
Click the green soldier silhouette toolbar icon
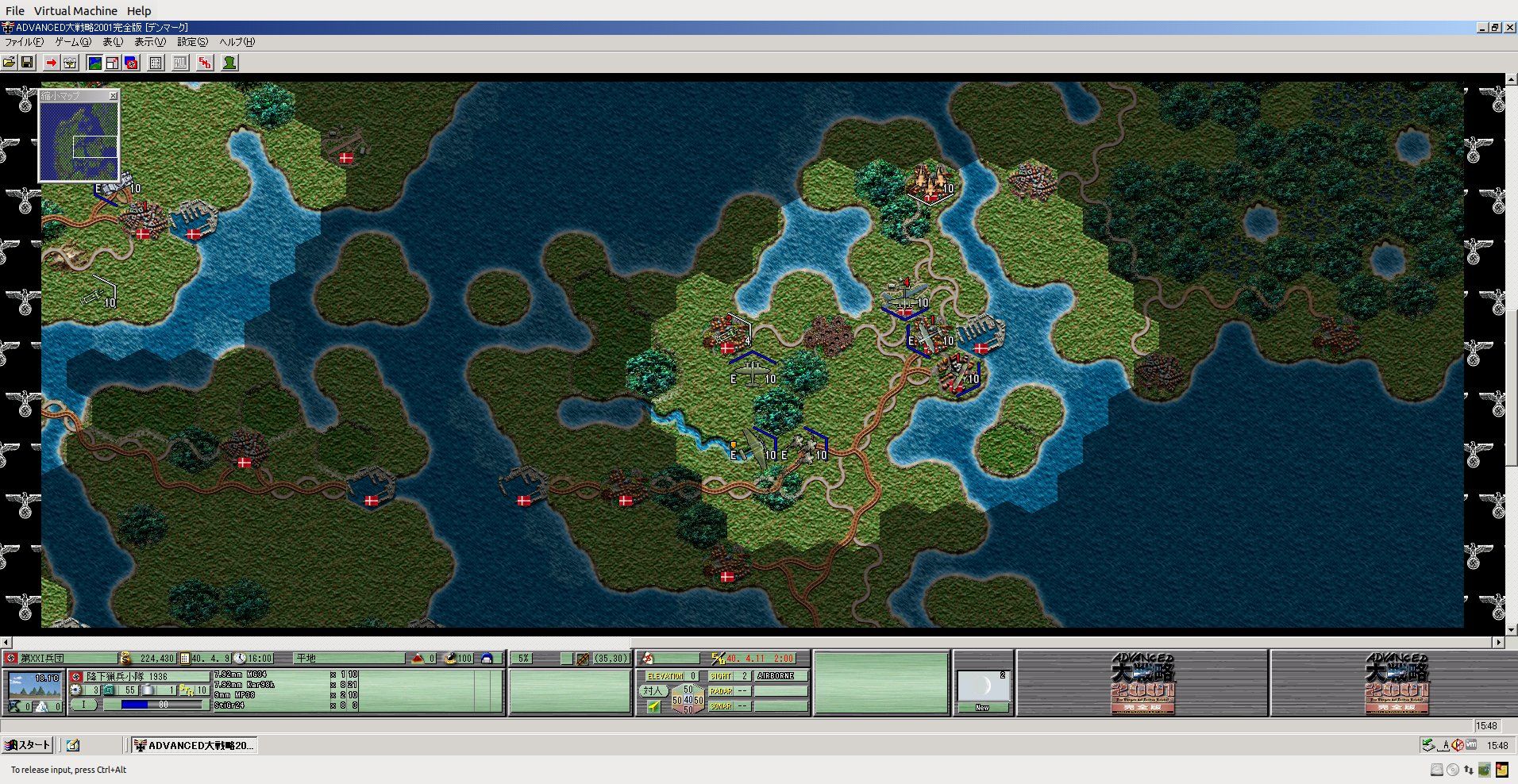[229, 63]
